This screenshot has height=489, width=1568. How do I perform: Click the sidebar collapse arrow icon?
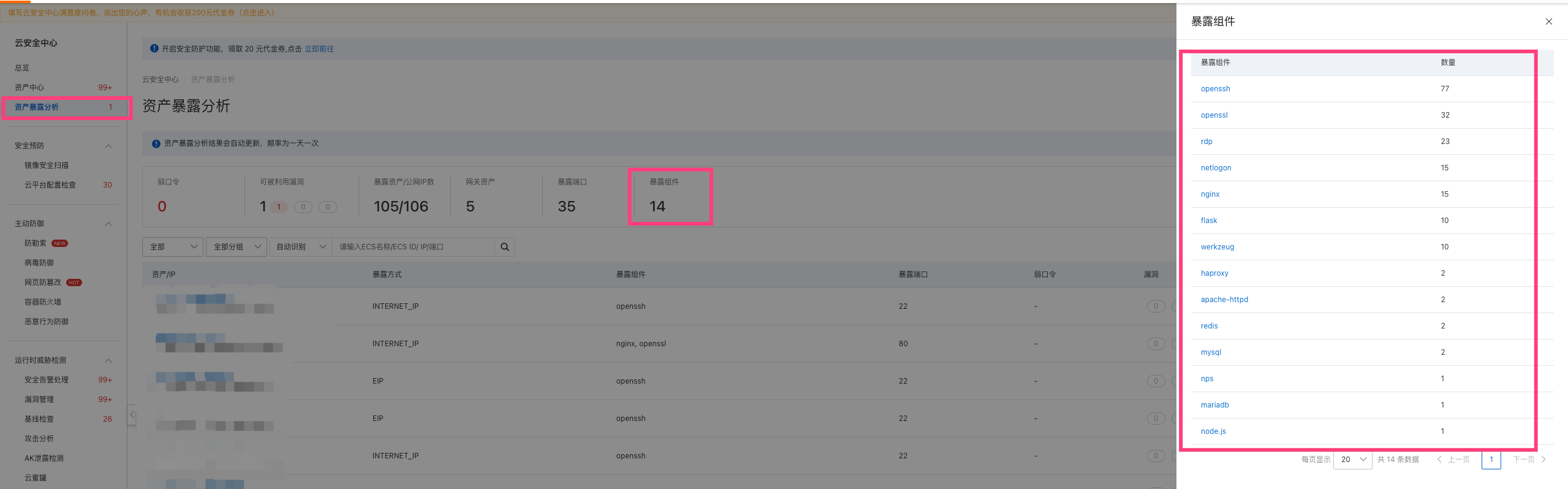pyautogui.click(x=132, y=415)
